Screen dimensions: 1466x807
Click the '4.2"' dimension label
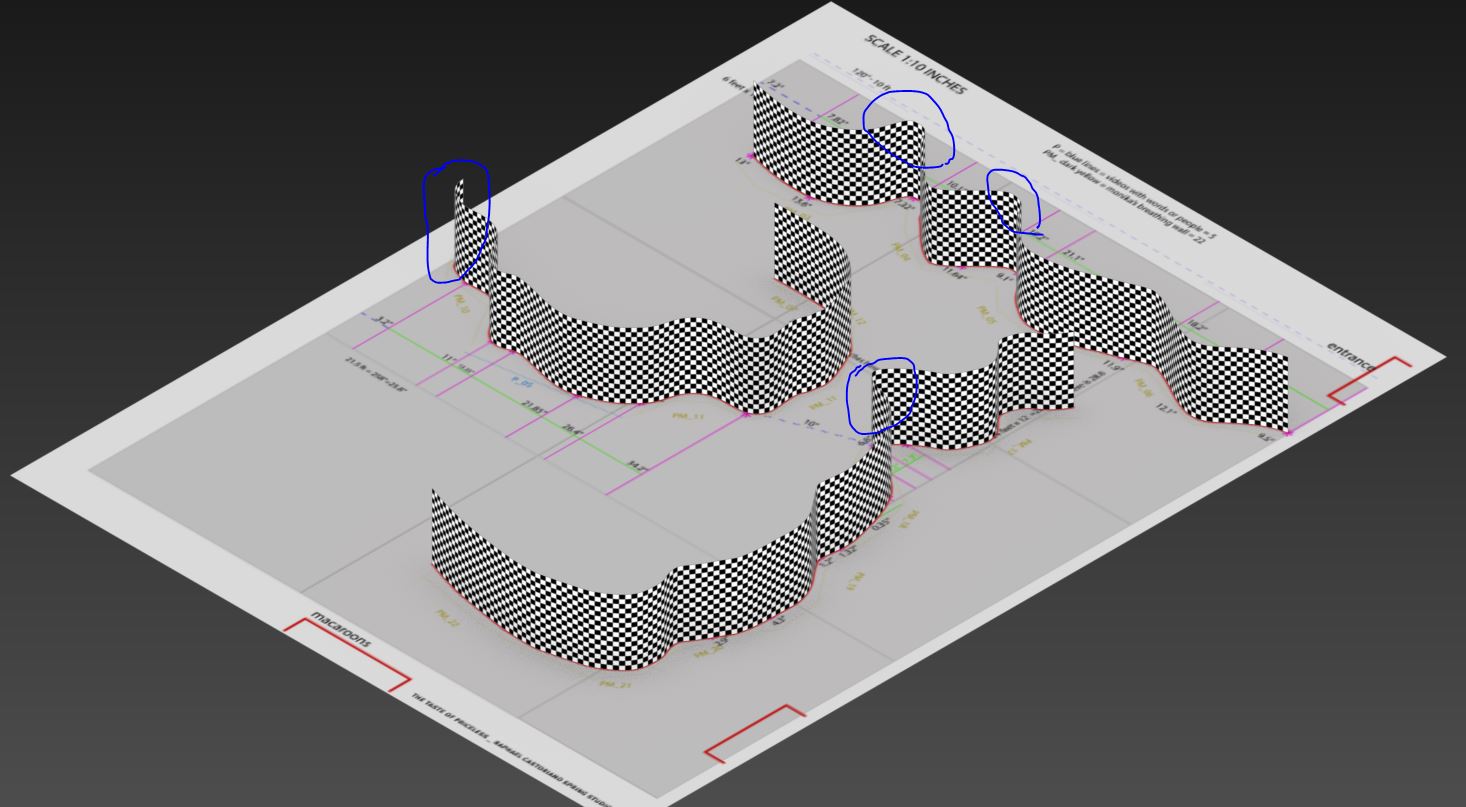(x=779, y=620)
